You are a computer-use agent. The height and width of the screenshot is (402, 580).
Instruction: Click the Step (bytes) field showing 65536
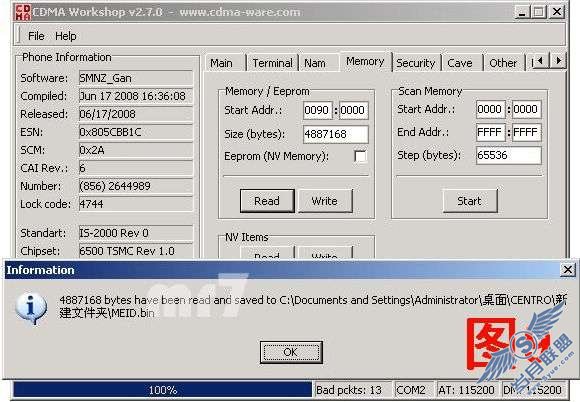(509, 155)
